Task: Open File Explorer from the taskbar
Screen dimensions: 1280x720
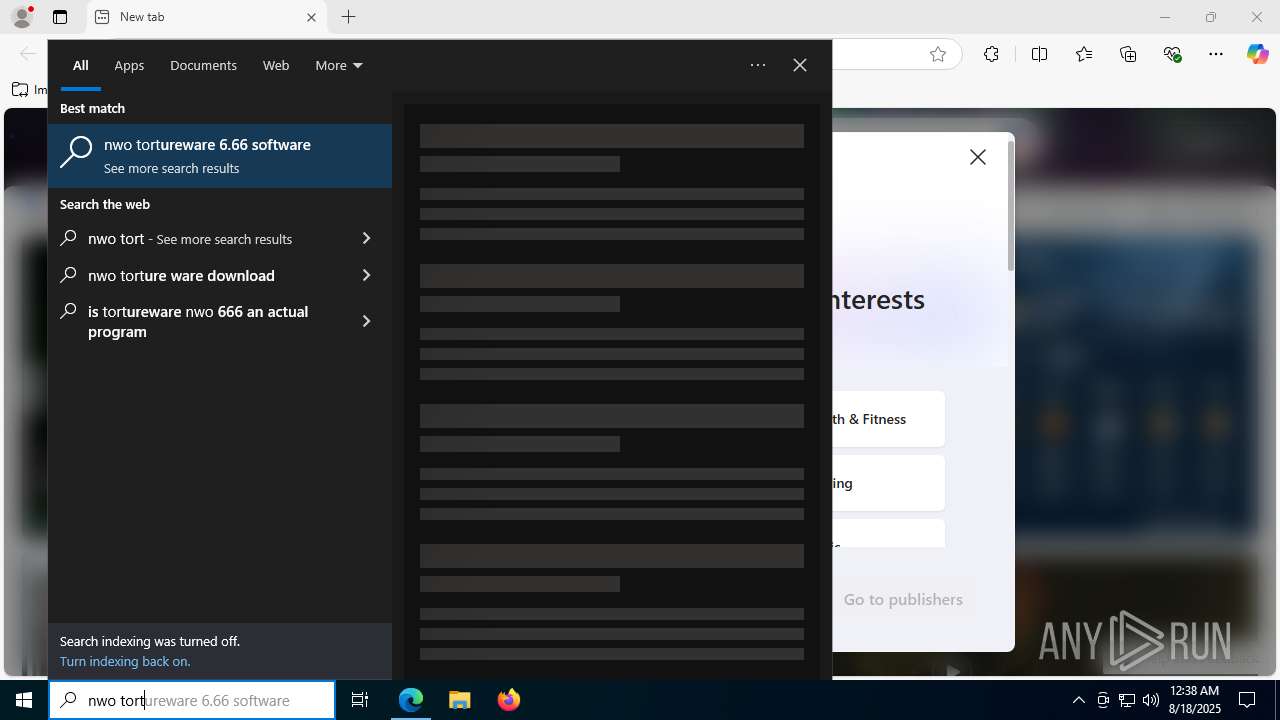Action: [x=460, y=700]
